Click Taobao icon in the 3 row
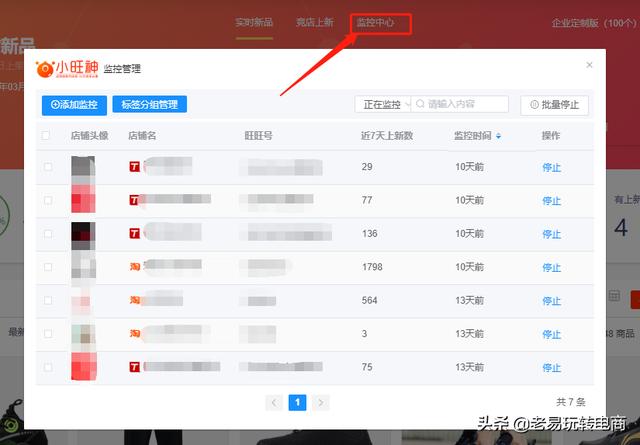The width and height of the screenshot is (640, 445). [x=135, y=334]
